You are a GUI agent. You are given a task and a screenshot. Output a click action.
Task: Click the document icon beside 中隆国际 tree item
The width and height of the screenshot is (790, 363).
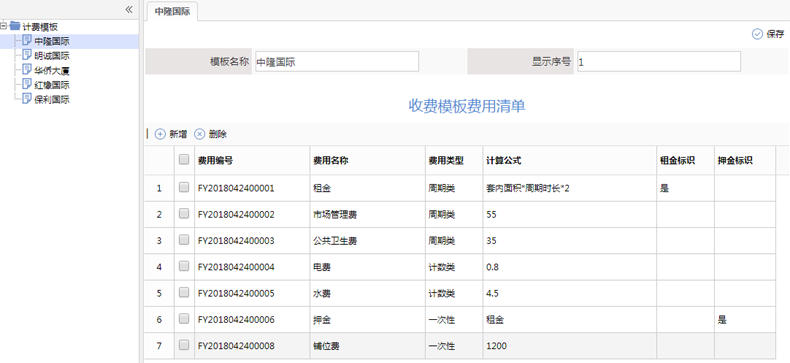click(x=27, y=40)
